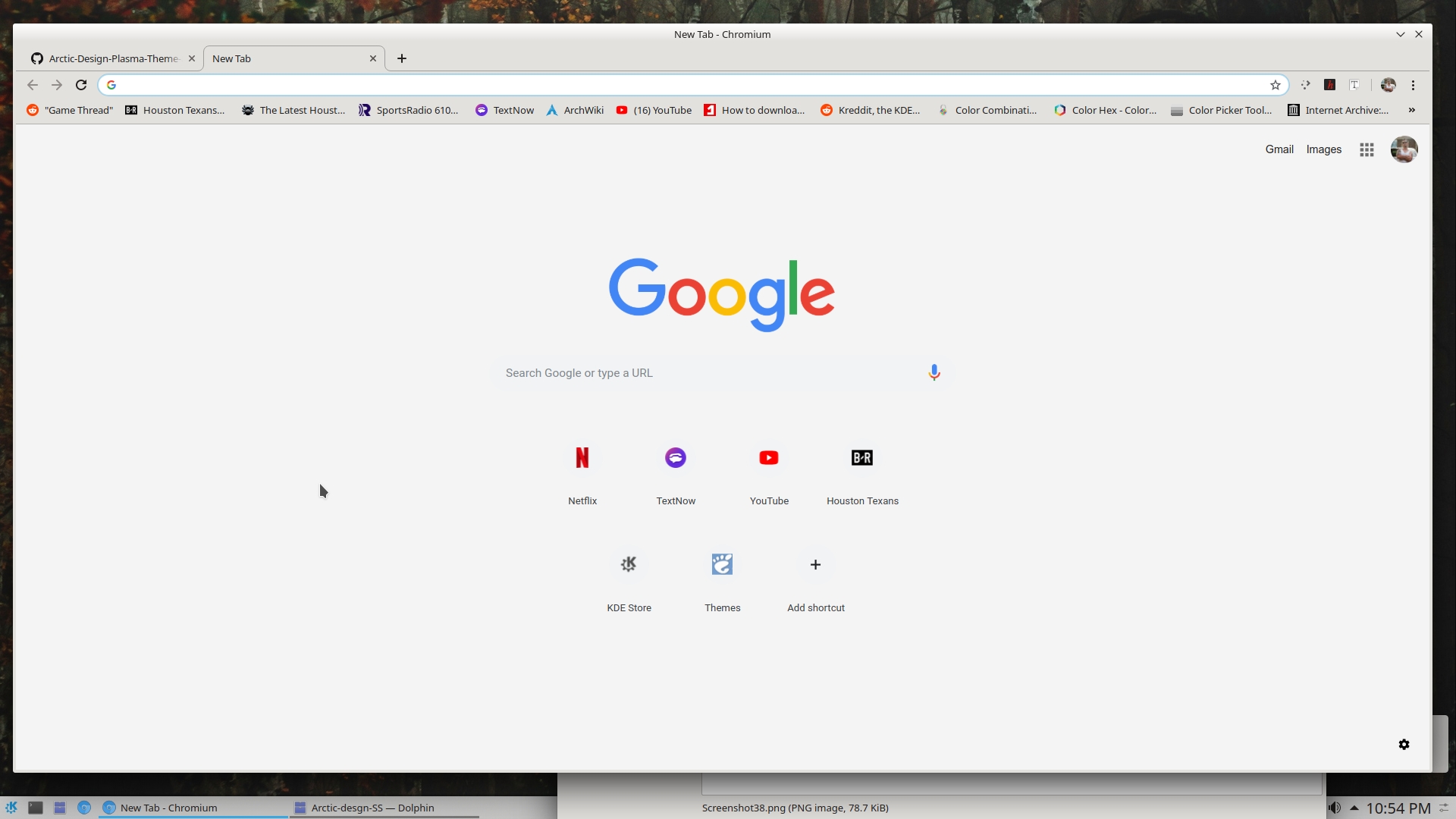1456x819 pixels.
Task: Open the Customize page gear icon
Action: point(1404,745)
